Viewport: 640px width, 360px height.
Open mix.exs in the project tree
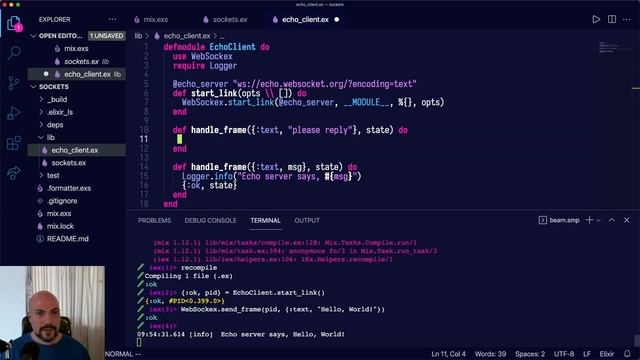pos(77,213)
